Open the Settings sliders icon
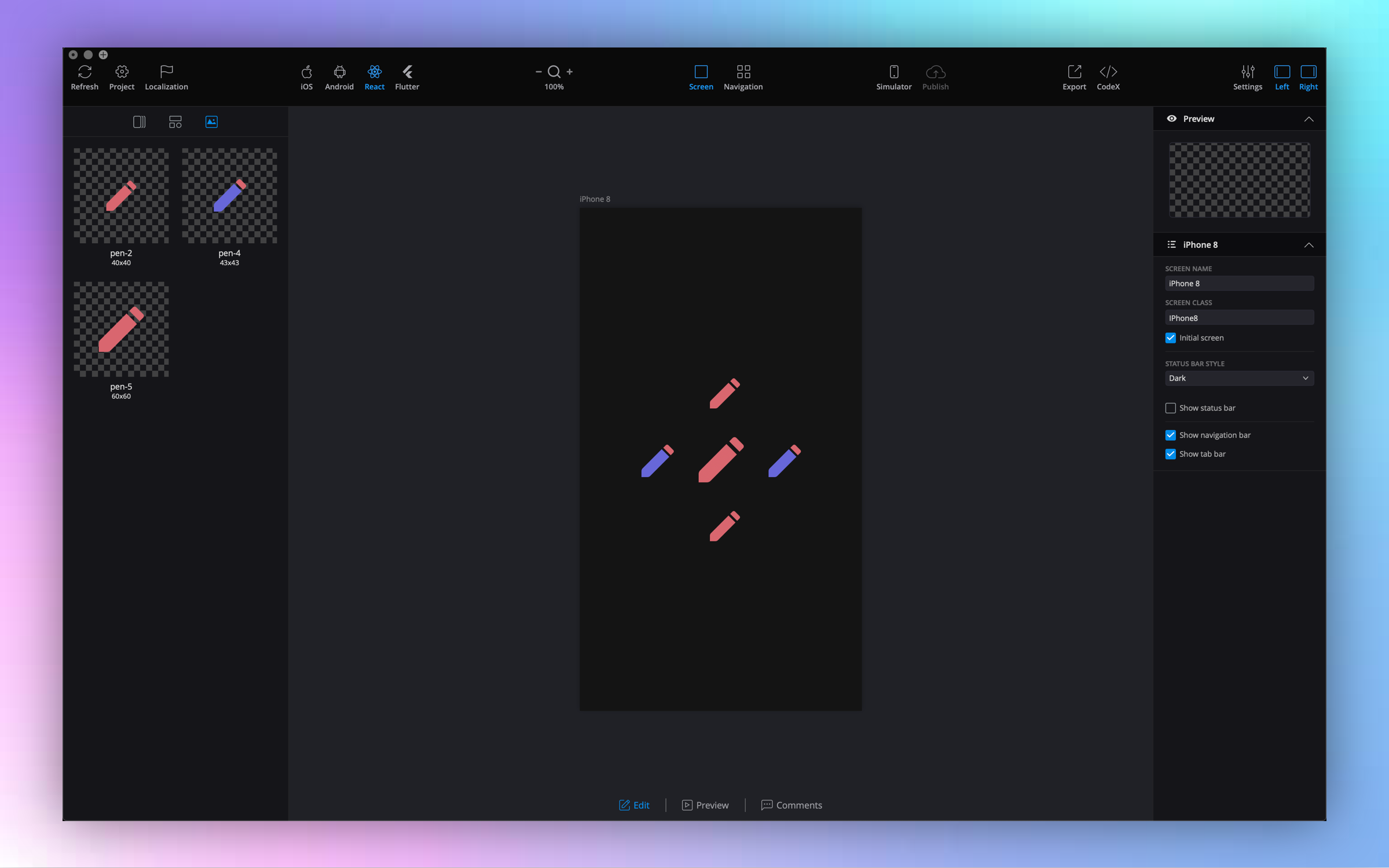Screen dimensions: 1389x868 coord(1247,72)
